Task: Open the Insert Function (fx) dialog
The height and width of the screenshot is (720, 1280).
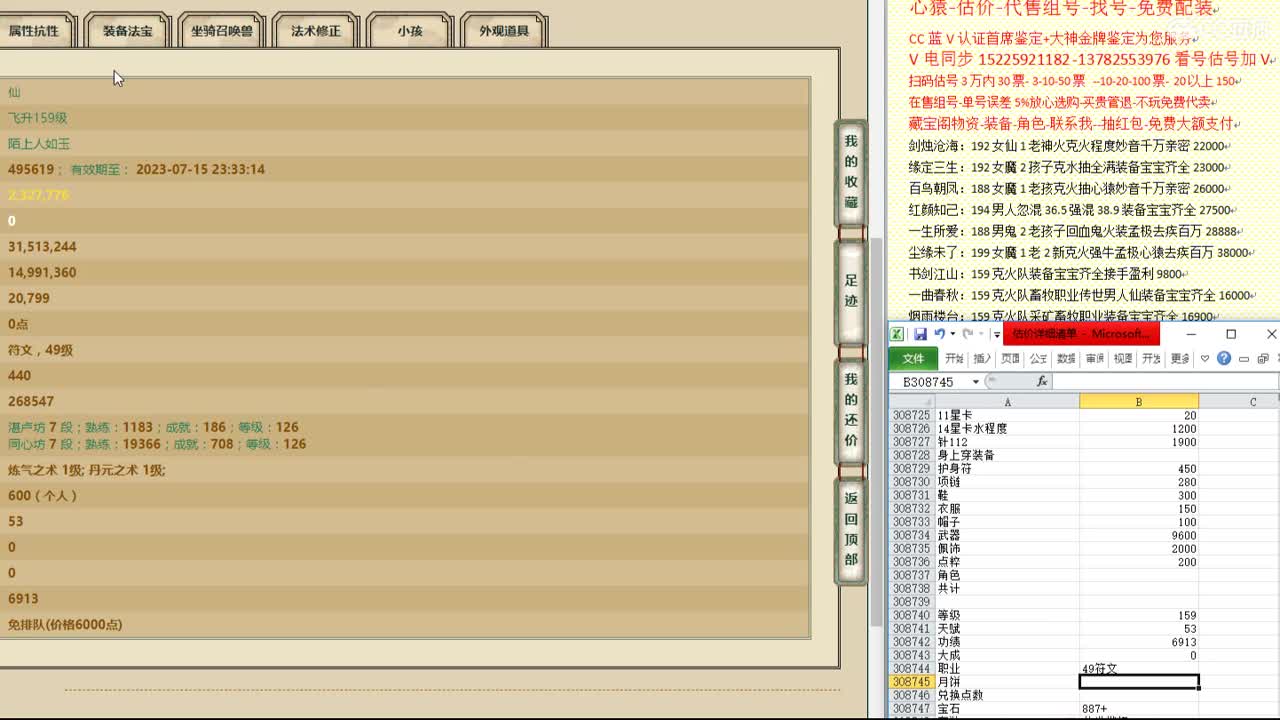Action: [1042, 380]
